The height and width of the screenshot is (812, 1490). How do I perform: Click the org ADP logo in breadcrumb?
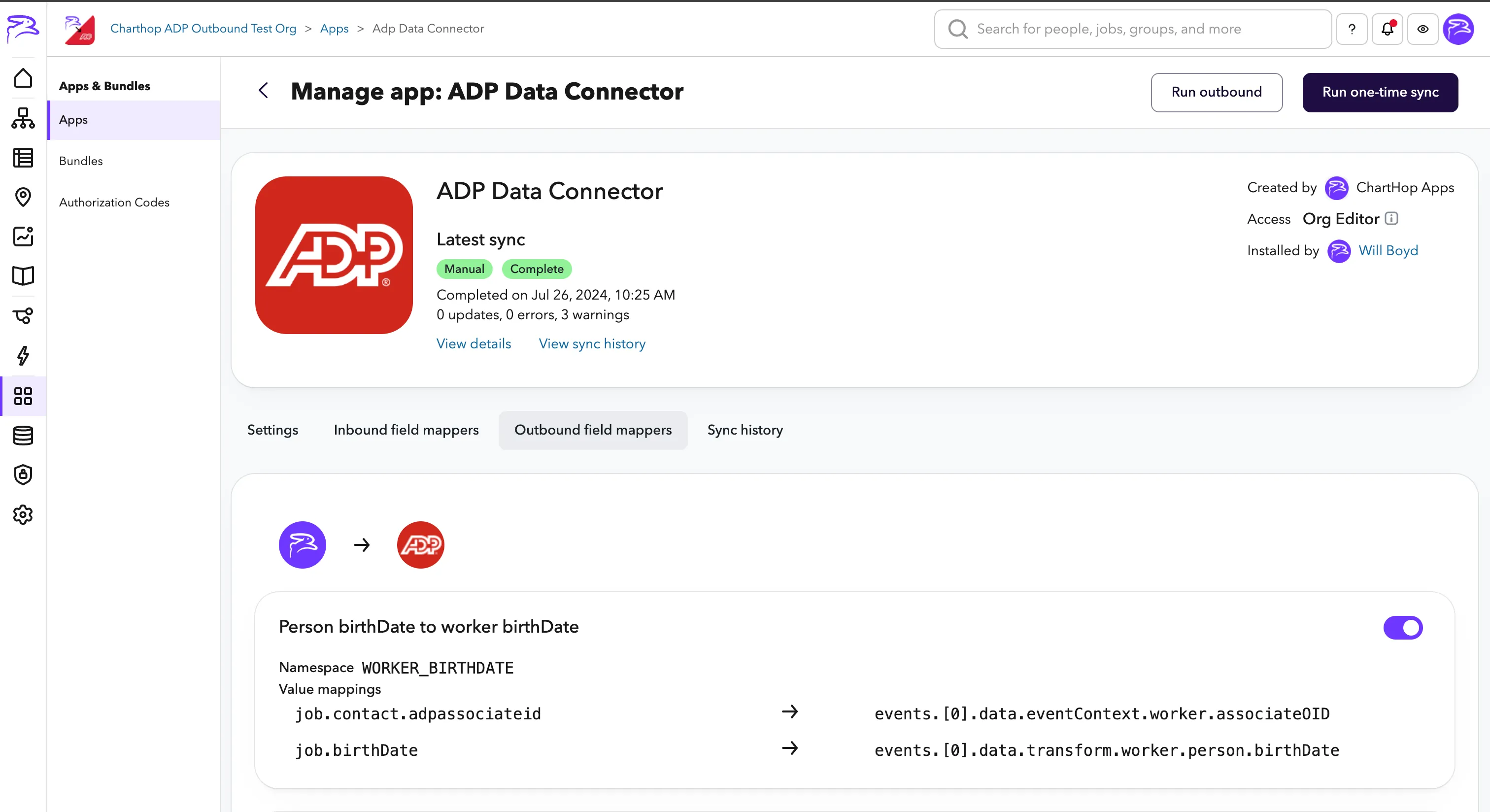point(80,29)
